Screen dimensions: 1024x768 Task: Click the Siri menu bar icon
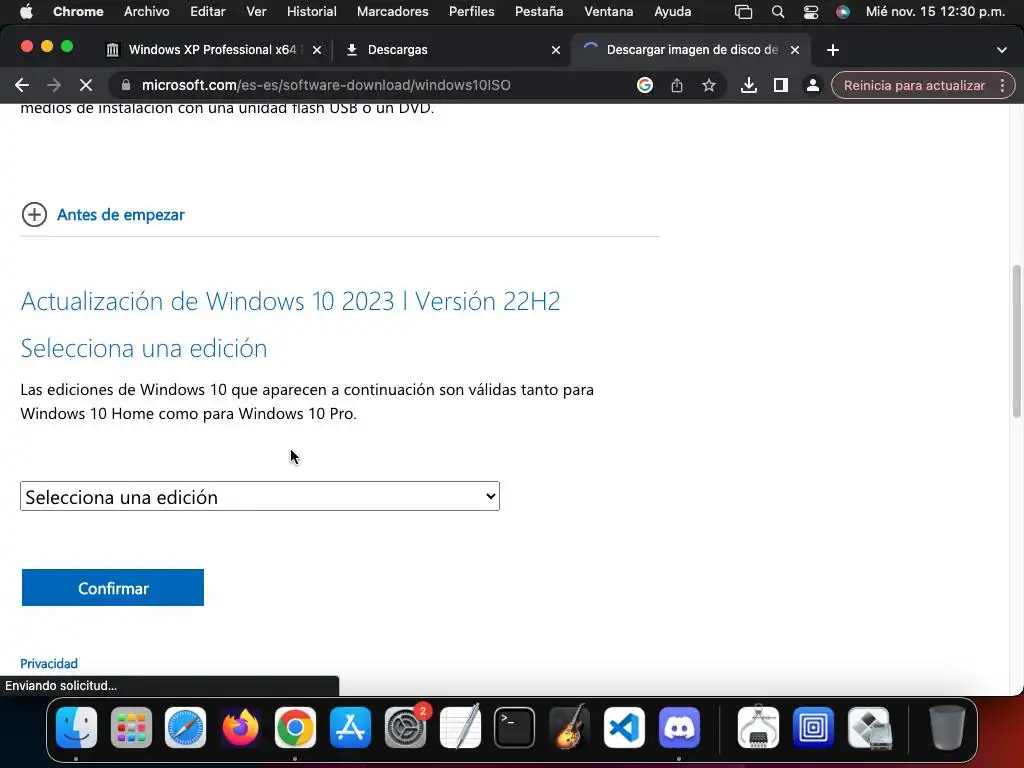pyautogui.click(x=843, y=12)
